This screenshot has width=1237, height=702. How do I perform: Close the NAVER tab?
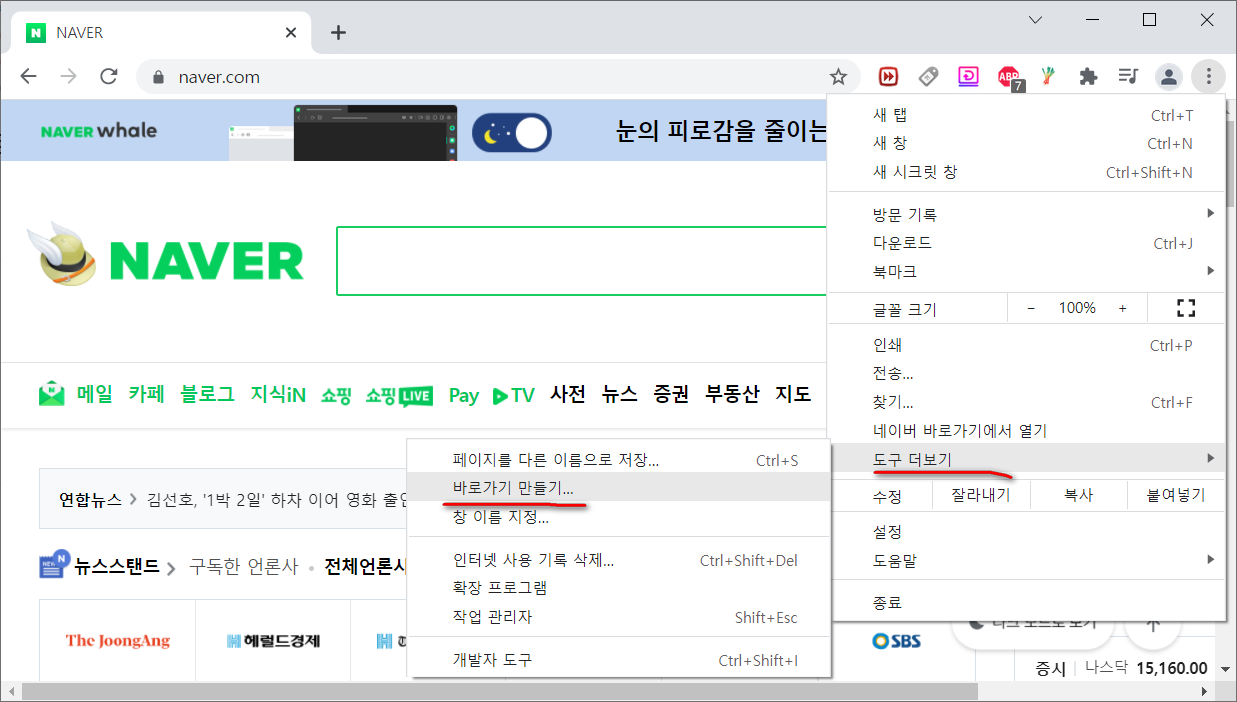[x=291, y=32]
